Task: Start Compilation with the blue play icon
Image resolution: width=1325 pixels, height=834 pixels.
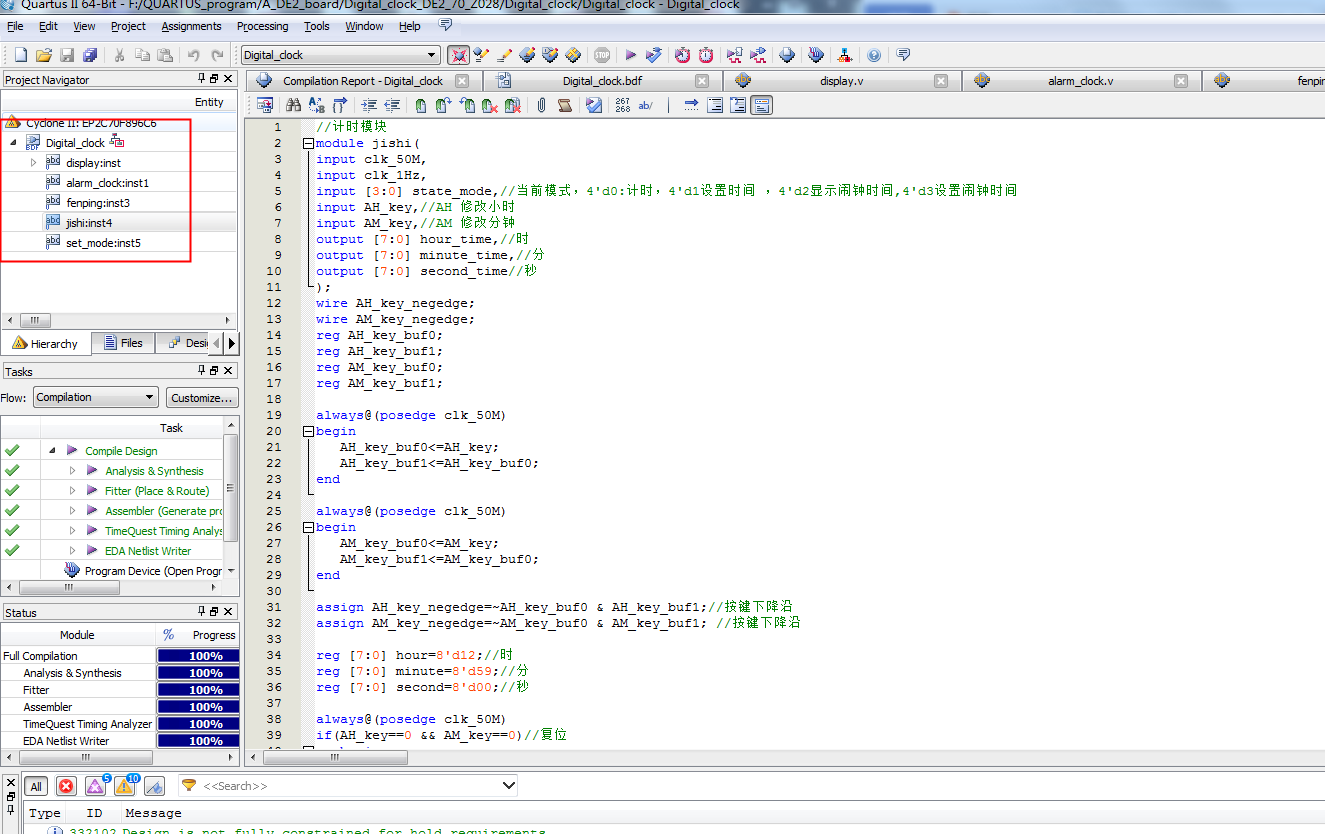Action: (631, 55)
